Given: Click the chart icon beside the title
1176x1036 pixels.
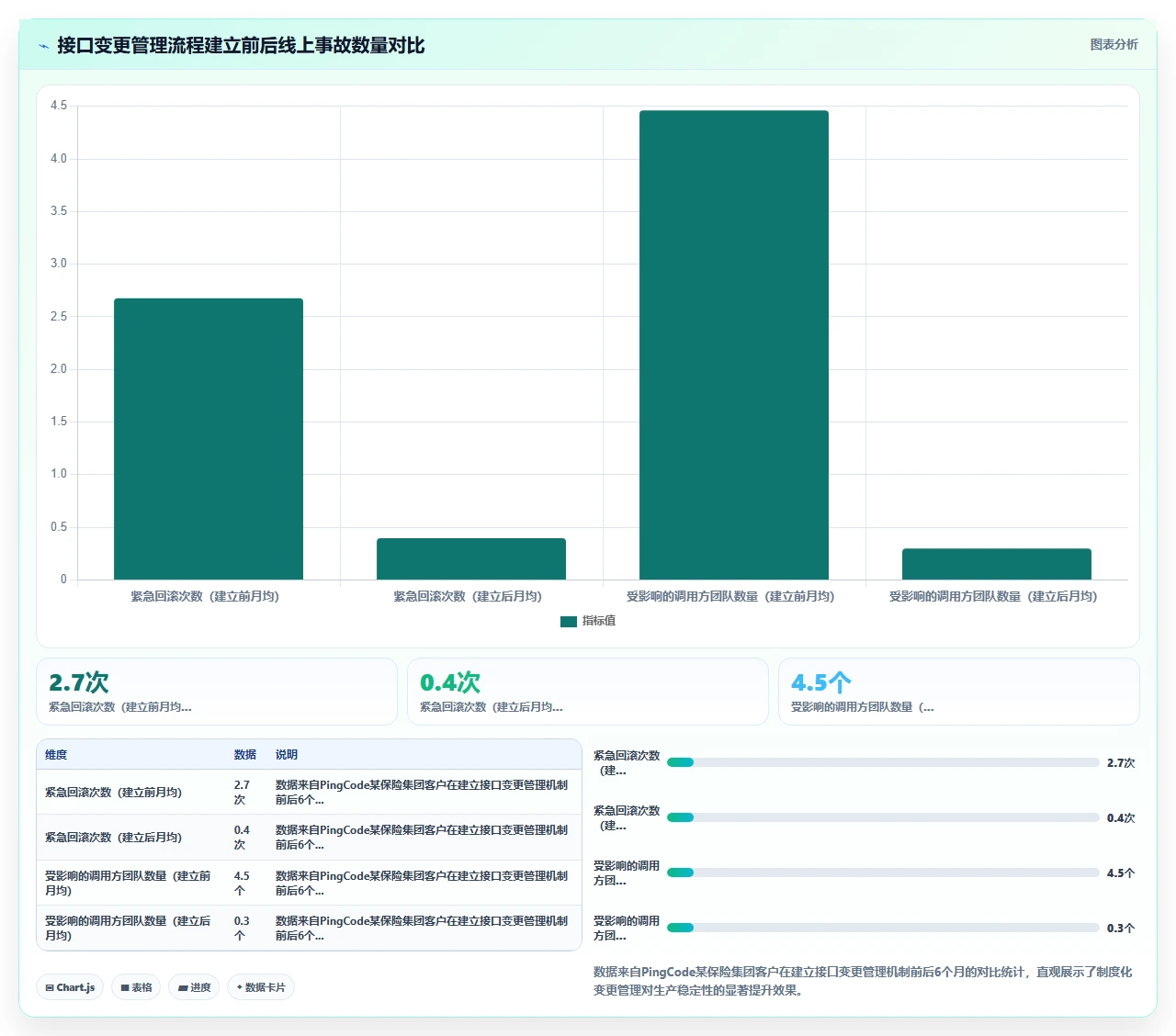Looking at the screenshot, I should 44,46.
